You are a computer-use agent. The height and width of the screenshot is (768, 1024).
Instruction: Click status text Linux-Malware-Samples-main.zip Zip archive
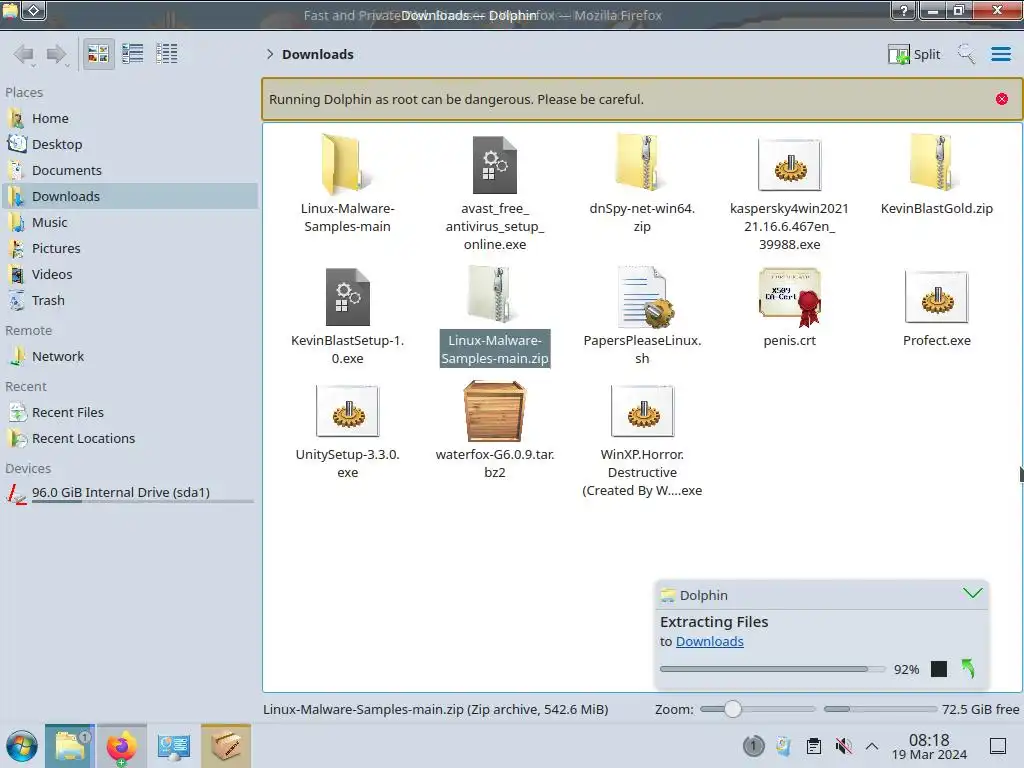tap(436, 709)
